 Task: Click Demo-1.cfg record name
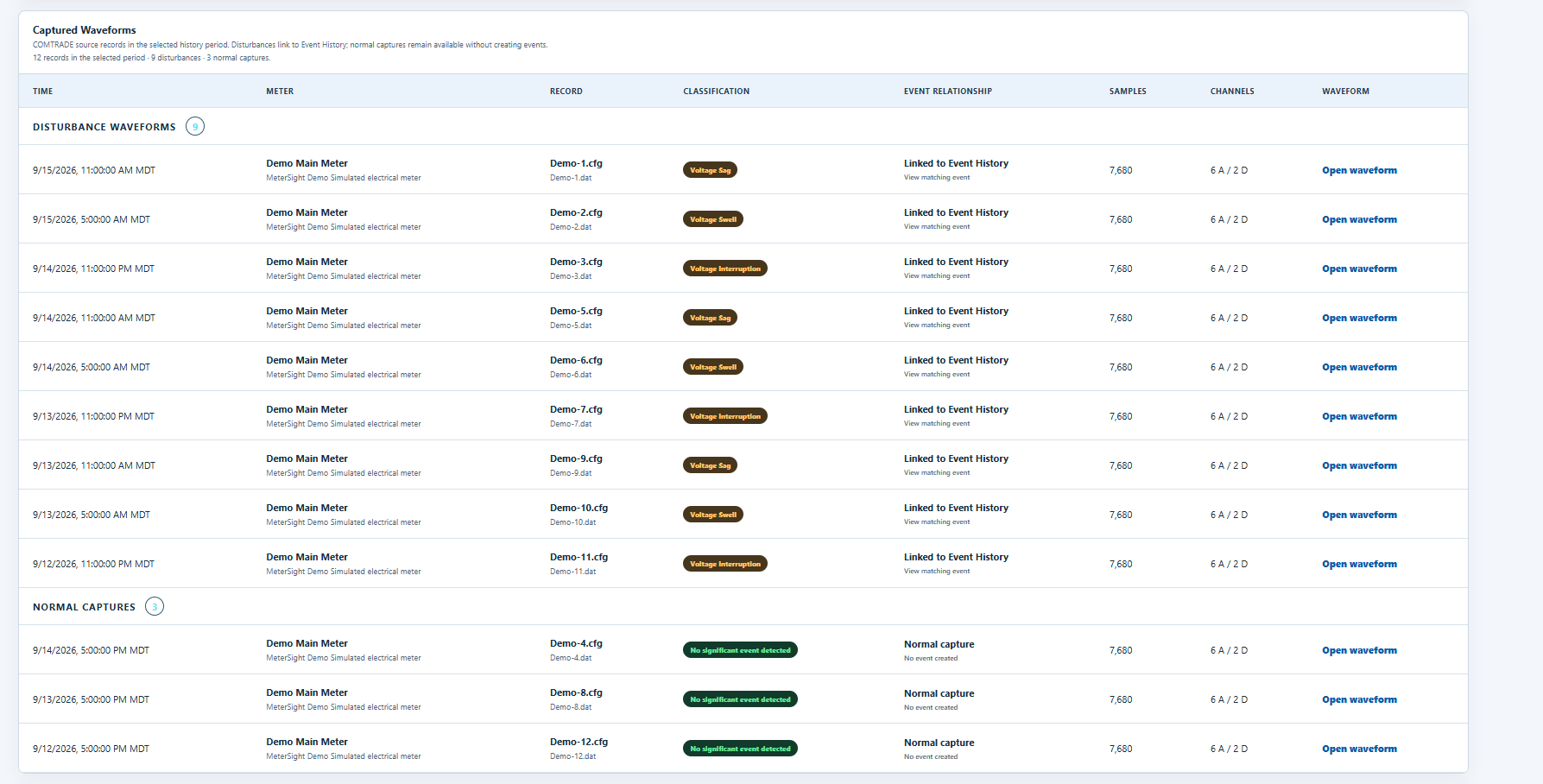pos(576,163)
